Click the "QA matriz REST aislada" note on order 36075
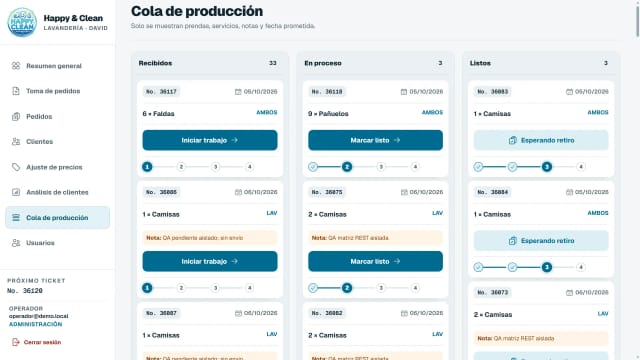Image resolution: width=640 pixels, height=360 pixels. coord(376,238)
